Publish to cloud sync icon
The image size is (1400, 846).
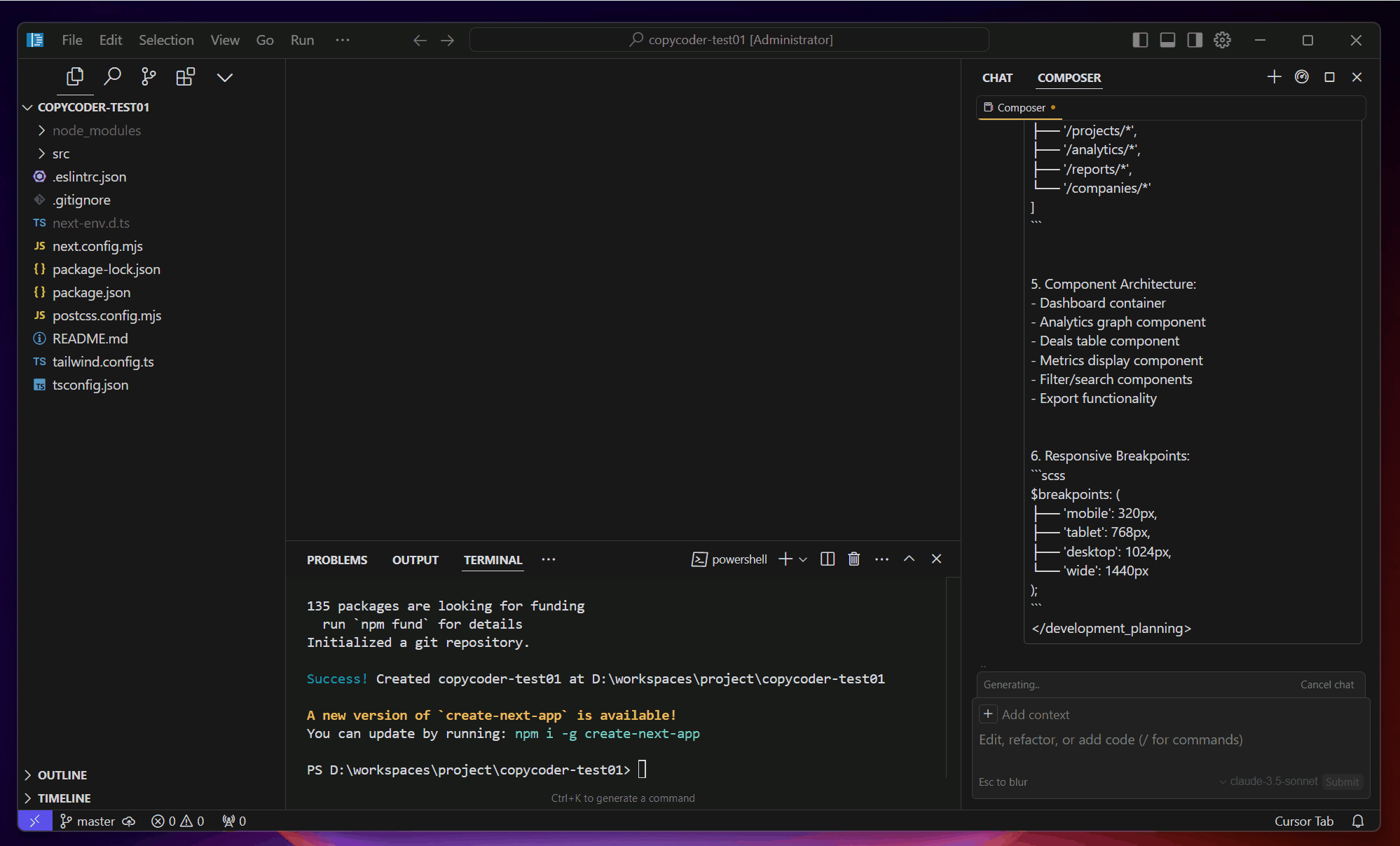(x=129, y=821)
